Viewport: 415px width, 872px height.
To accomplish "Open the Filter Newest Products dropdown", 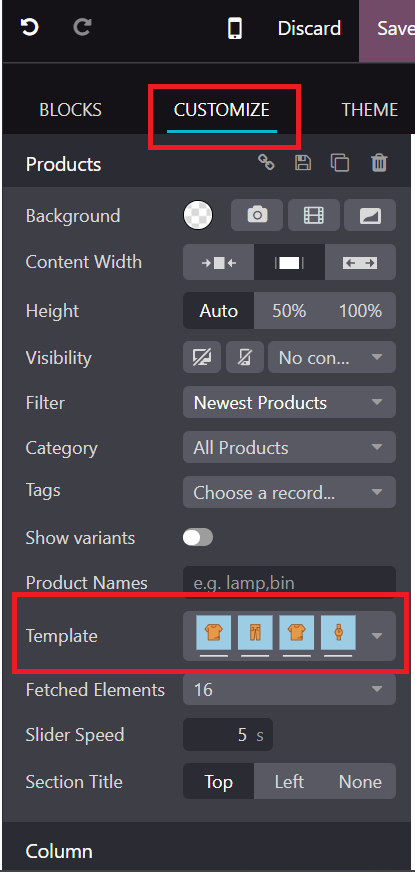I will pos(289,402).
